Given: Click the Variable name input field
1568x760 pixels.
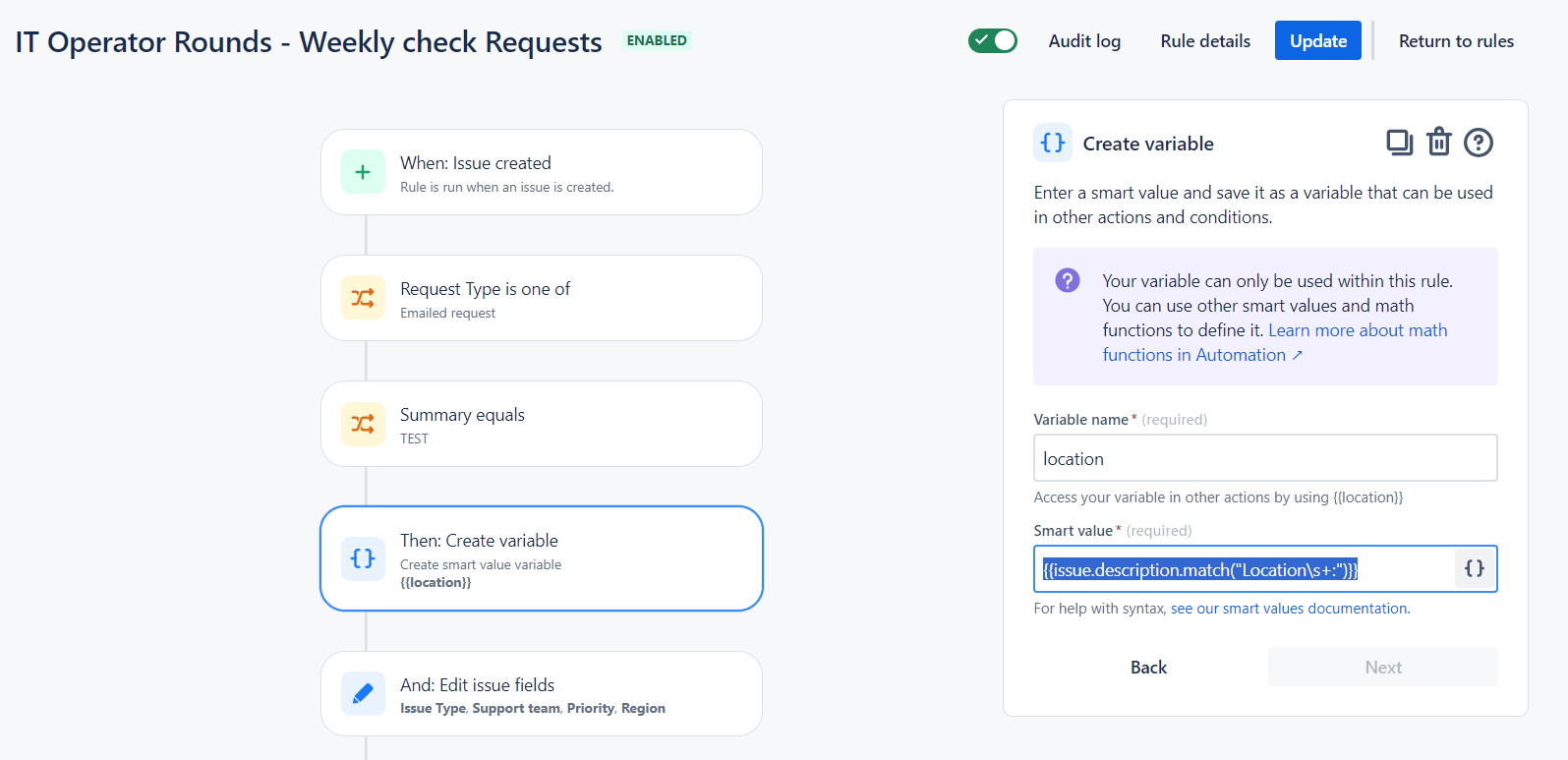Looking at the screenshot, I should [1265, 458].
